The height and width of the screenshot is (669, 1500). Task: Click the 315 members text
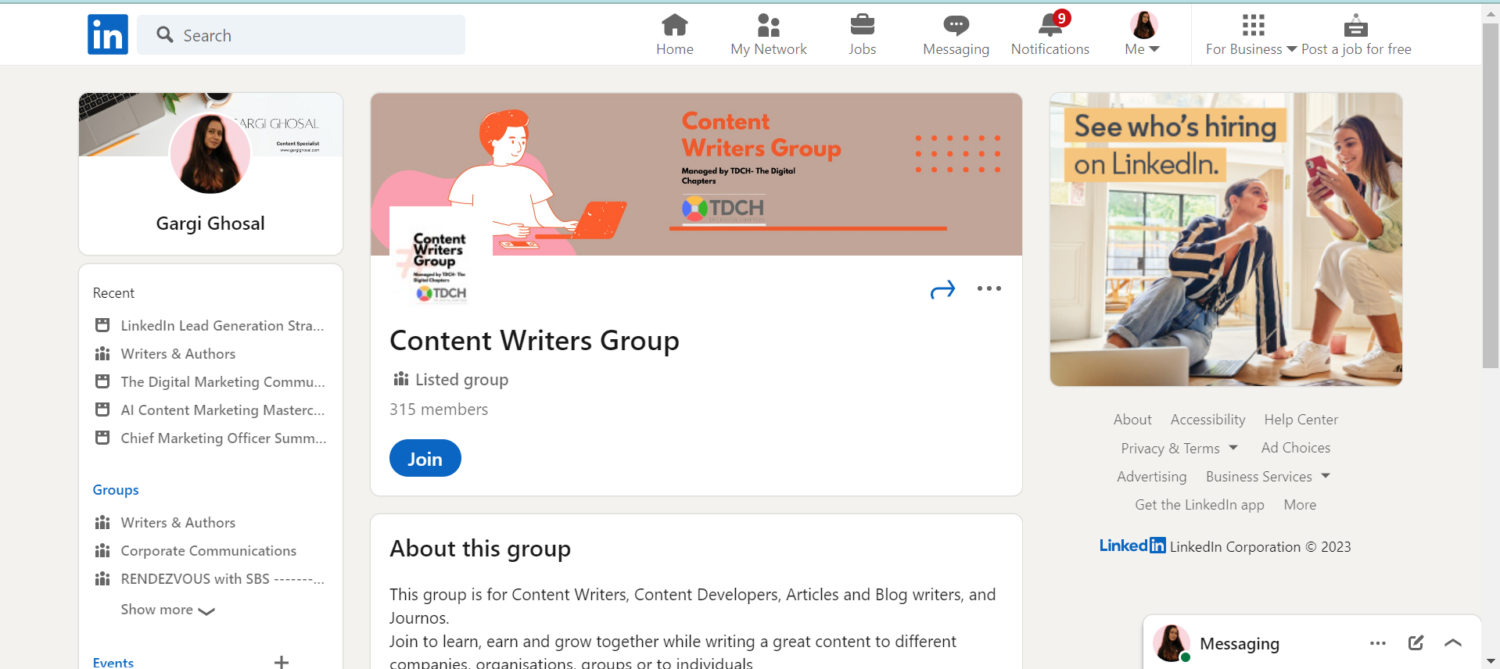coord(439,409)
